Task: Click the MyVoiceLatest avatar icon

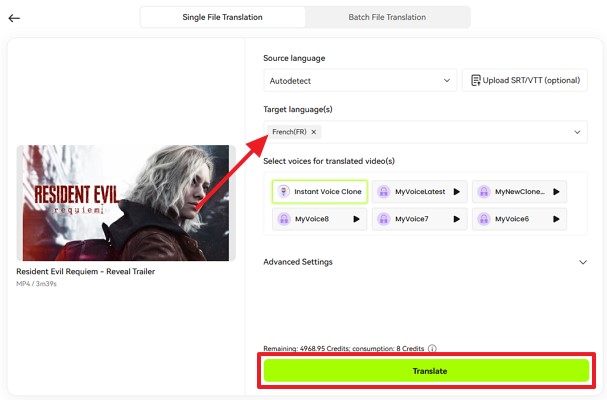Action: pos(384,191)
